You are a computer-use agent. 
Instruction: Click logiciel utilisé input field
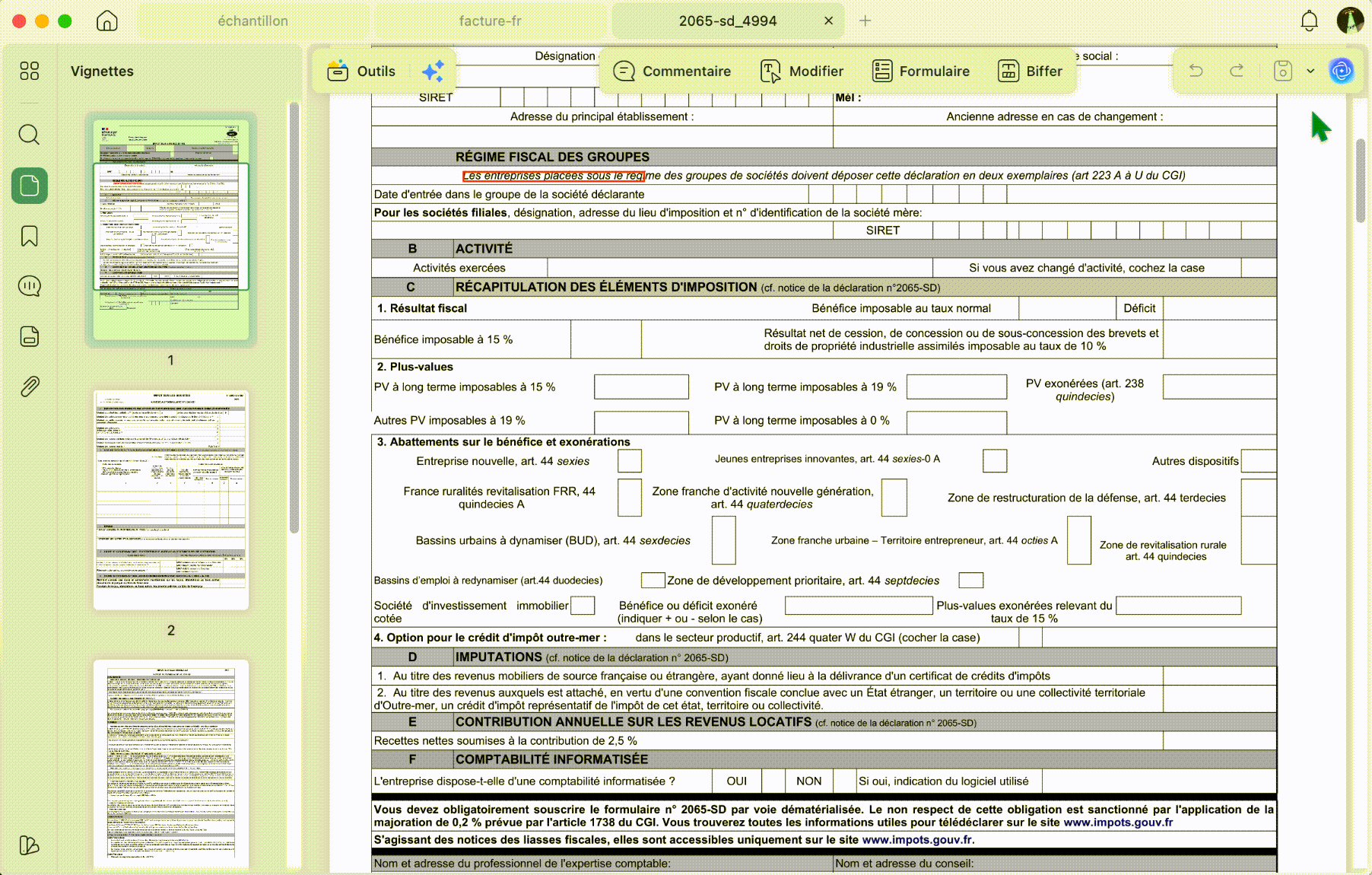(1159, 781)
